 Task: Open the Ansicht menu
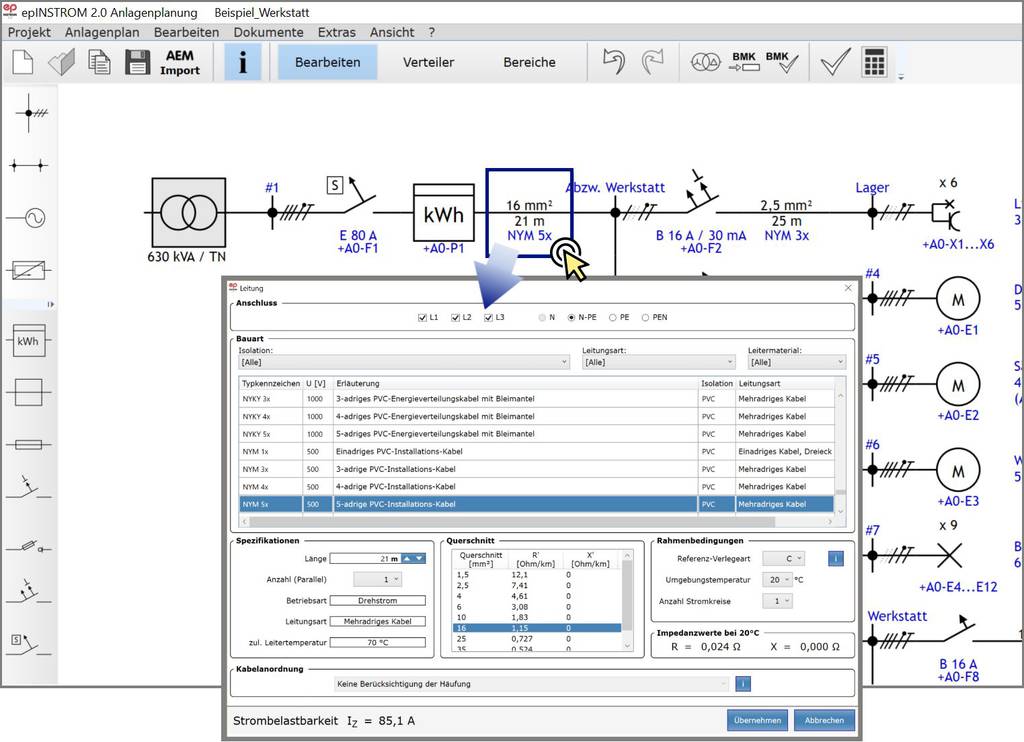point(392,32)
